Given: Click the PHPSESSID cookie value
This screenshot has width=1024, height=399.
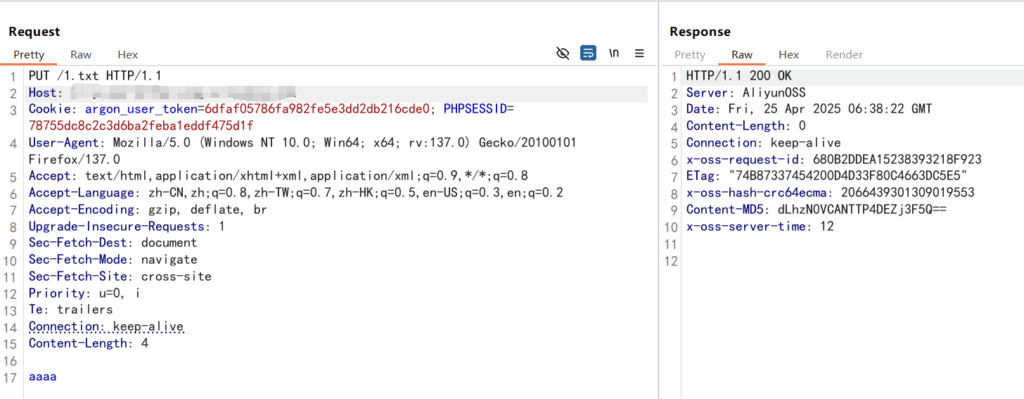Looking at the screenshot, I should pos(141,125).
